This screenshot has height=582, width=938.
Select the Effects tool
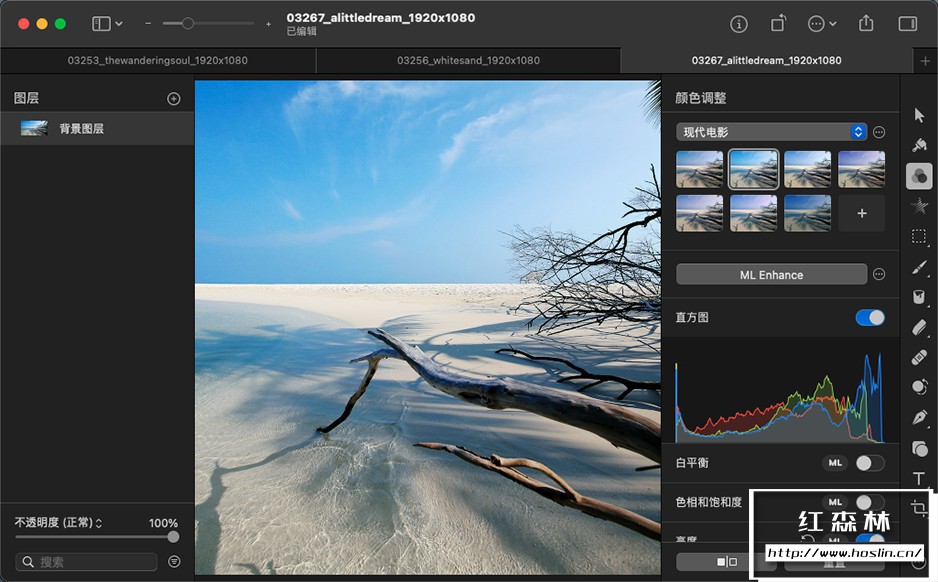click(x=919, y=206)
